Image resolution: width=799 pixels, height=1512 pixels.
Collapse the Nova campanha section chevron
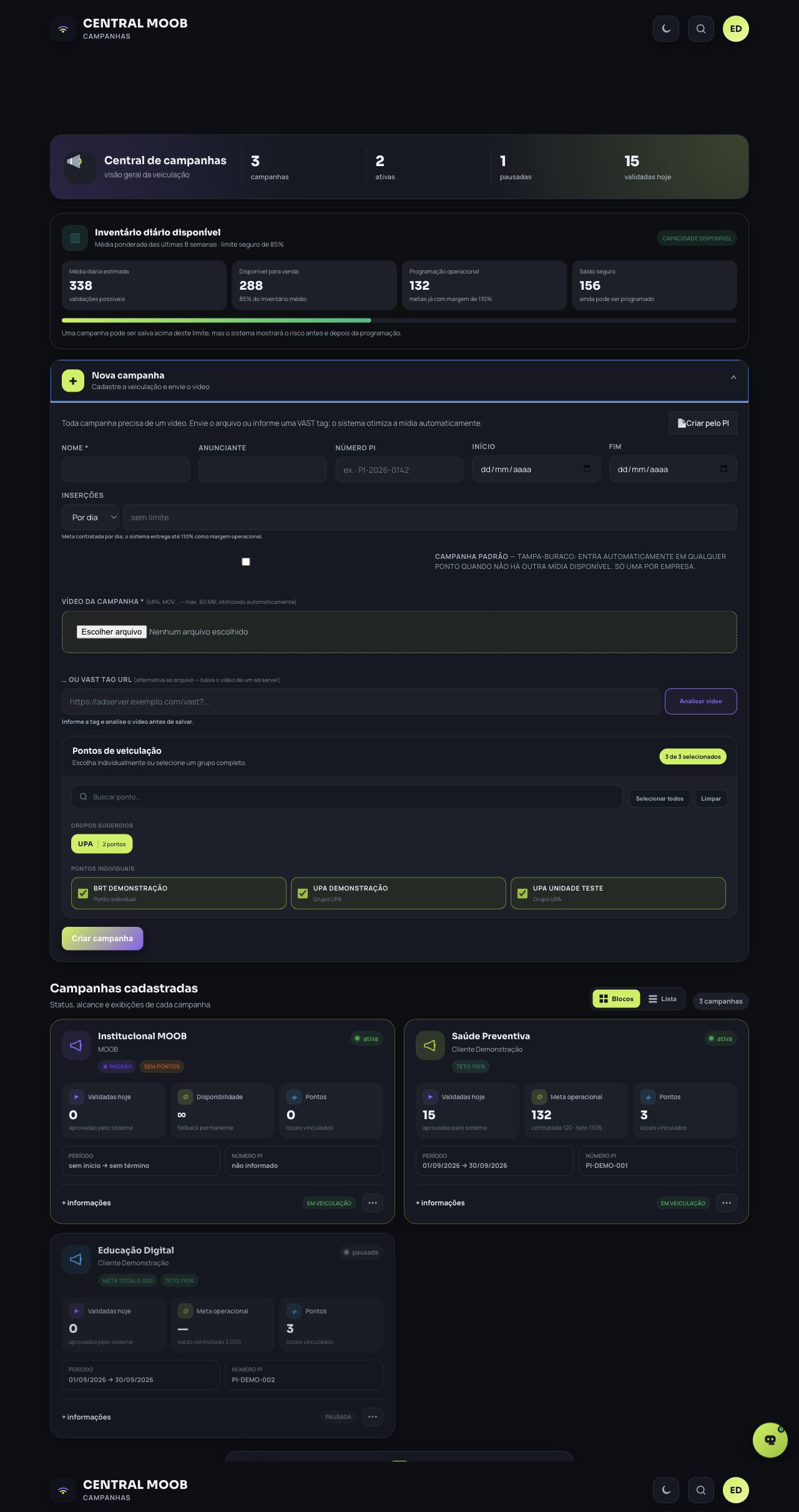click(x=733, y=377)
